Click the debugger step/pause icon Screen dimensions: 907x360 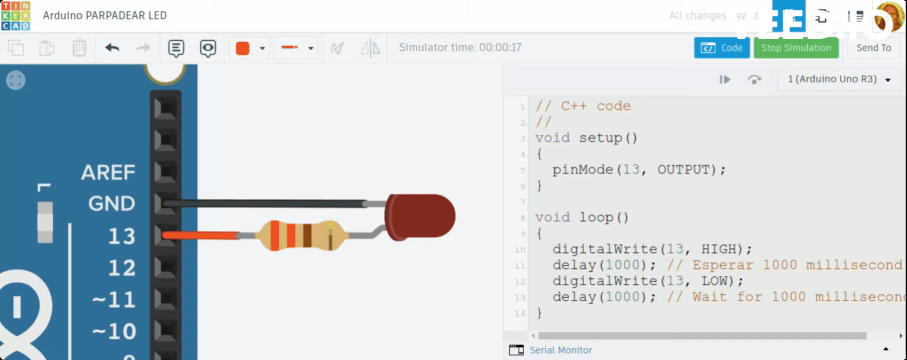725,80
